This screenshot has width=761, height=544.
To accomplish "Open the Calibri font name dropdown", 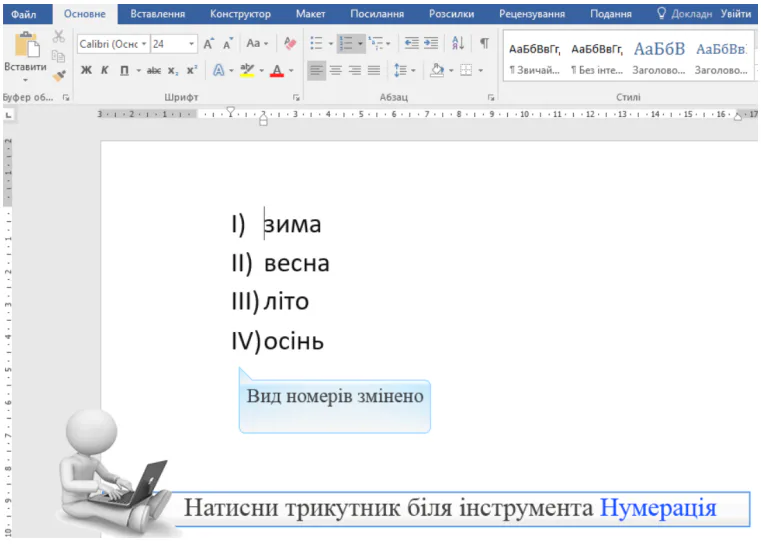I will point(144,45).
